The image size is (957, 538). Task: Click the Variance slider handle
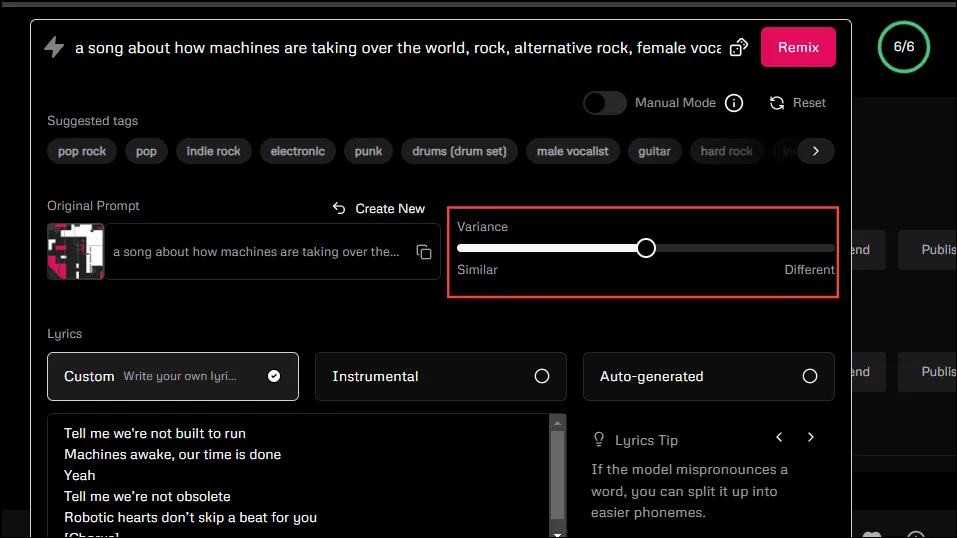tap(646, 248)
